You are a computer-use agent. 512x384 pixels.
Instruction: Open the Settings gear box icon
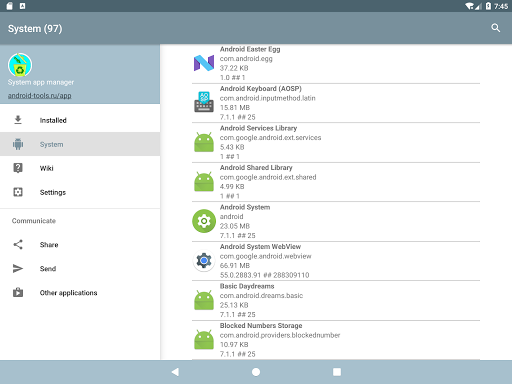pos(18,192)
